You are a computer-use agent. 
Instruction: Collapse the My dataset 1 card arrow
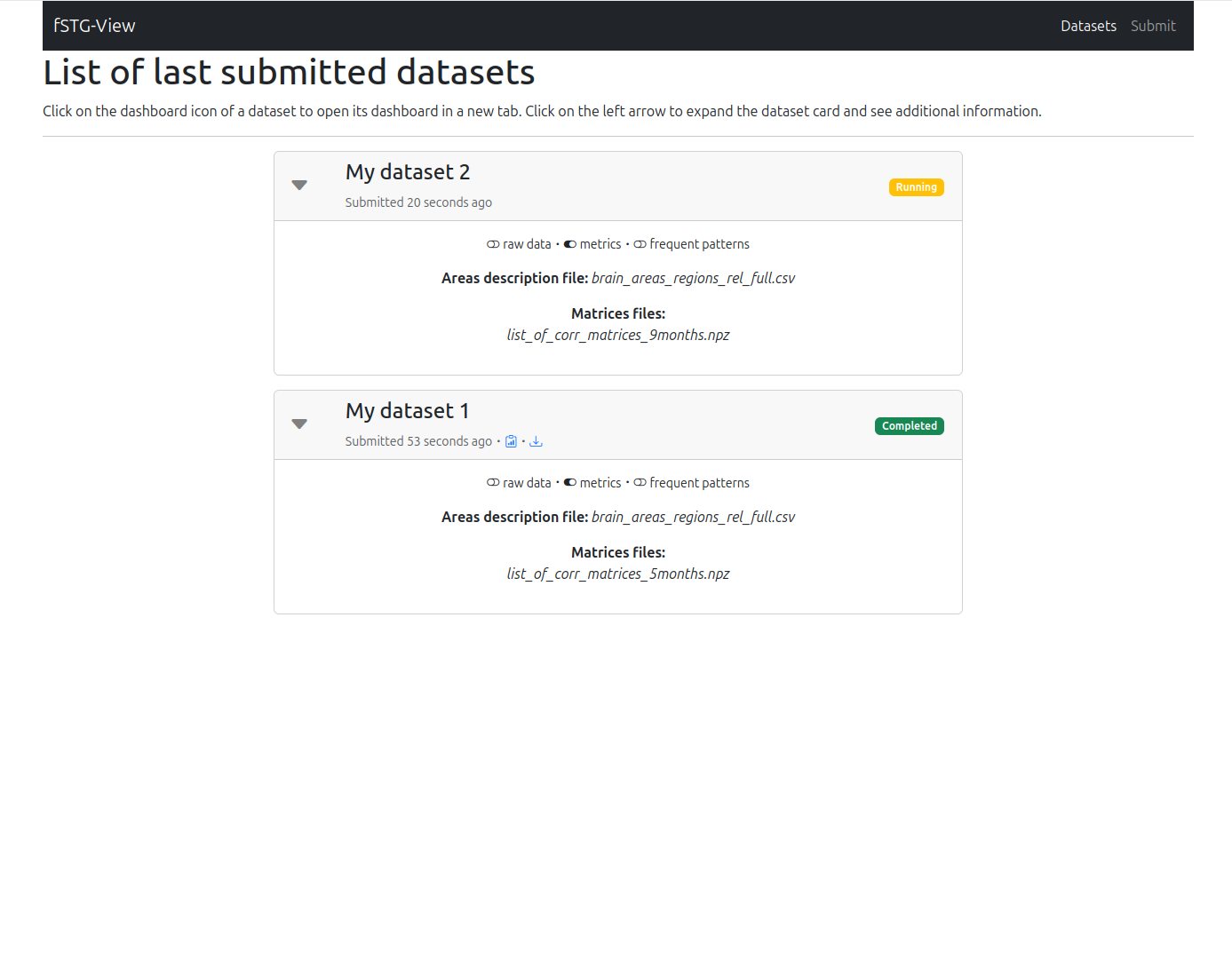[299, 424]
